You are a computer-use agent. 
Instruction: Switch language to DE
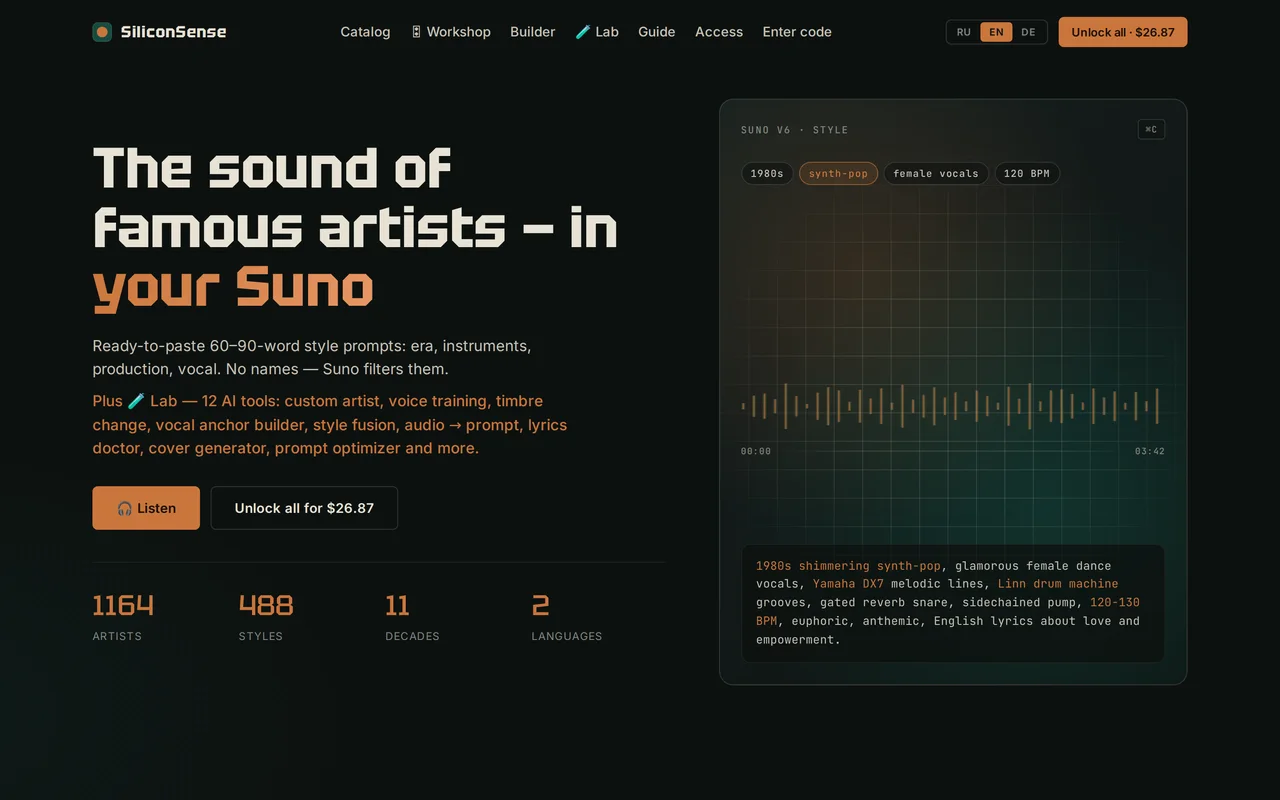1028,32
